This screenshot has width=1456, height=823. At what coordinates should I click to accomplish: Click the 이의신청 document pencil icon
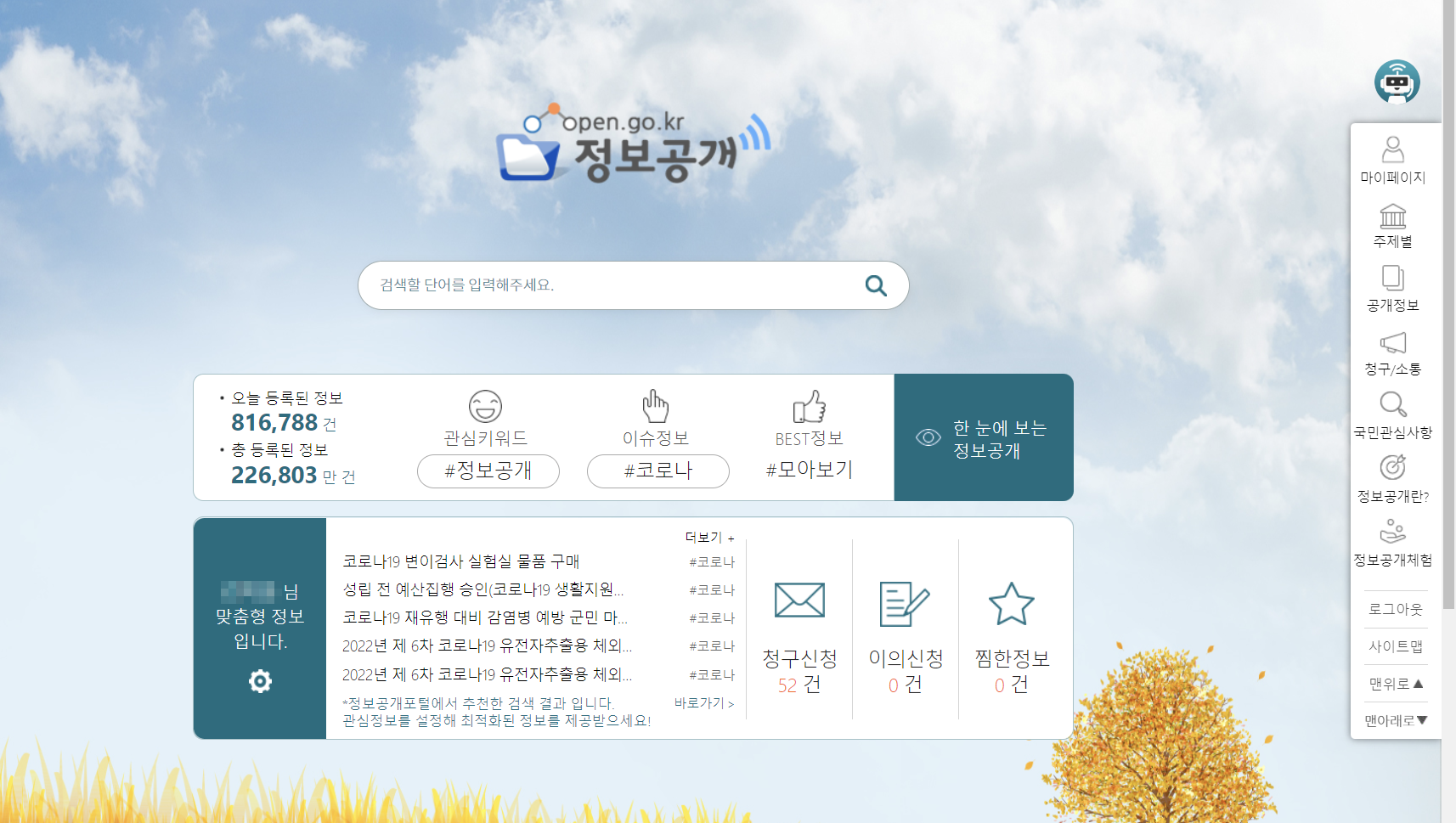[905, 604]
